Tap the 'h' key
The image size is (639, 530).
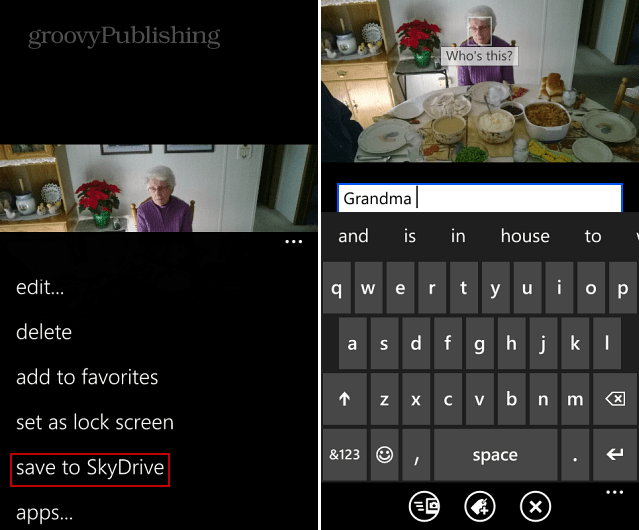pyautogui.click(x=511, y=343)
